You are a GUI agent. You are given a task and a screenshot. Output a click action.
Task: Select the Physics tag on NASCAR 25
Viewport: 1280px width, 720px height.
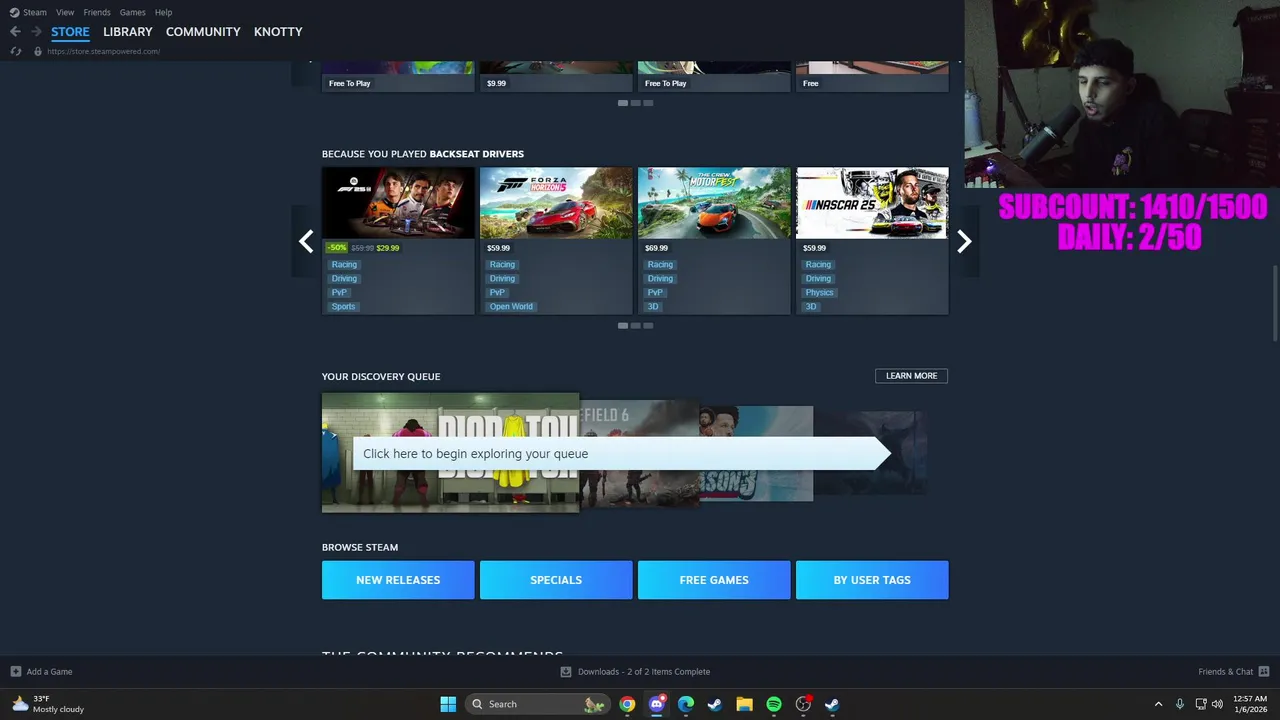point(819,293)
